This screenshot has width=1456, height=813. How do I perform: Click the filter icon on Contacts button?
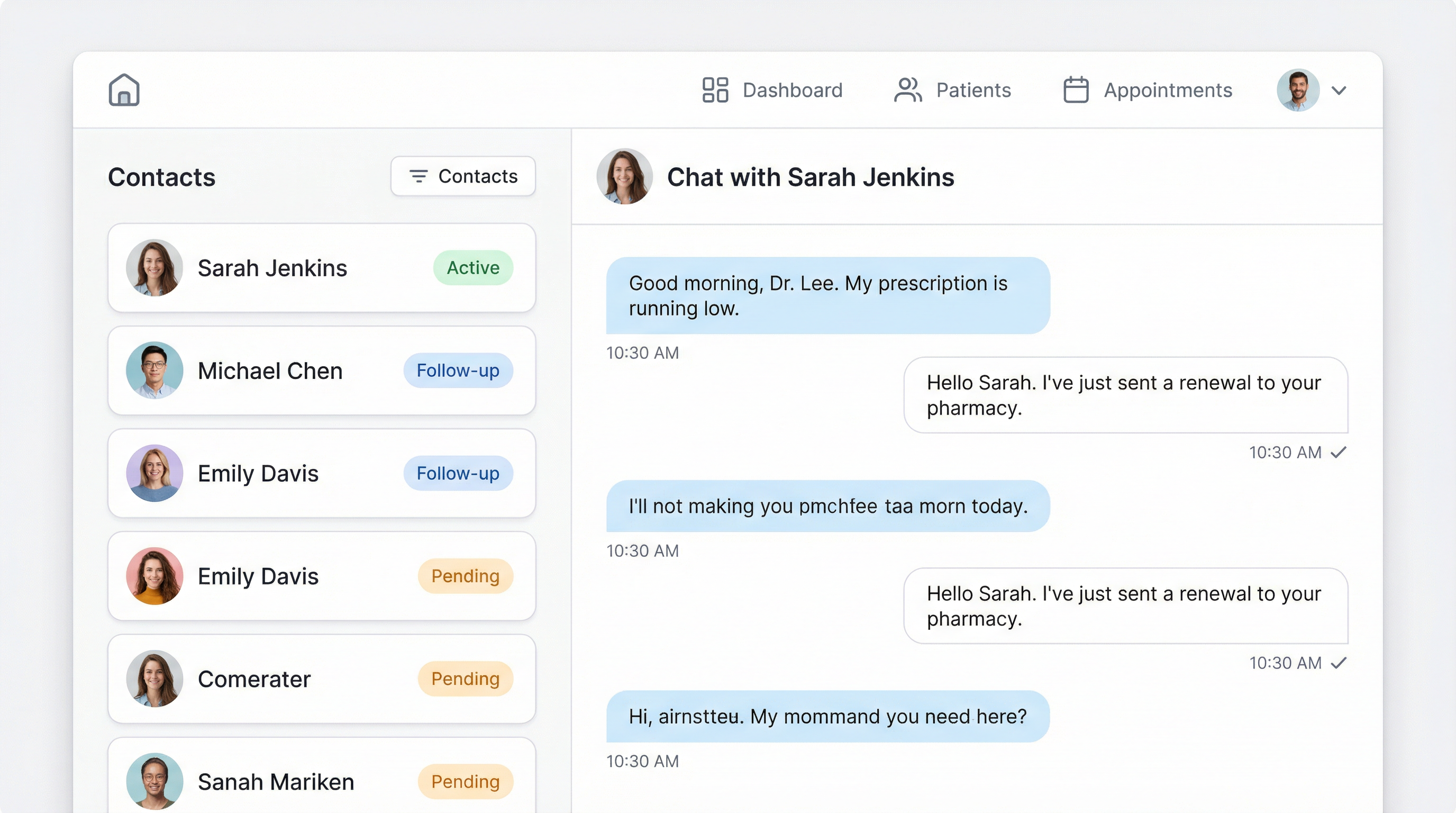(418, 176)
